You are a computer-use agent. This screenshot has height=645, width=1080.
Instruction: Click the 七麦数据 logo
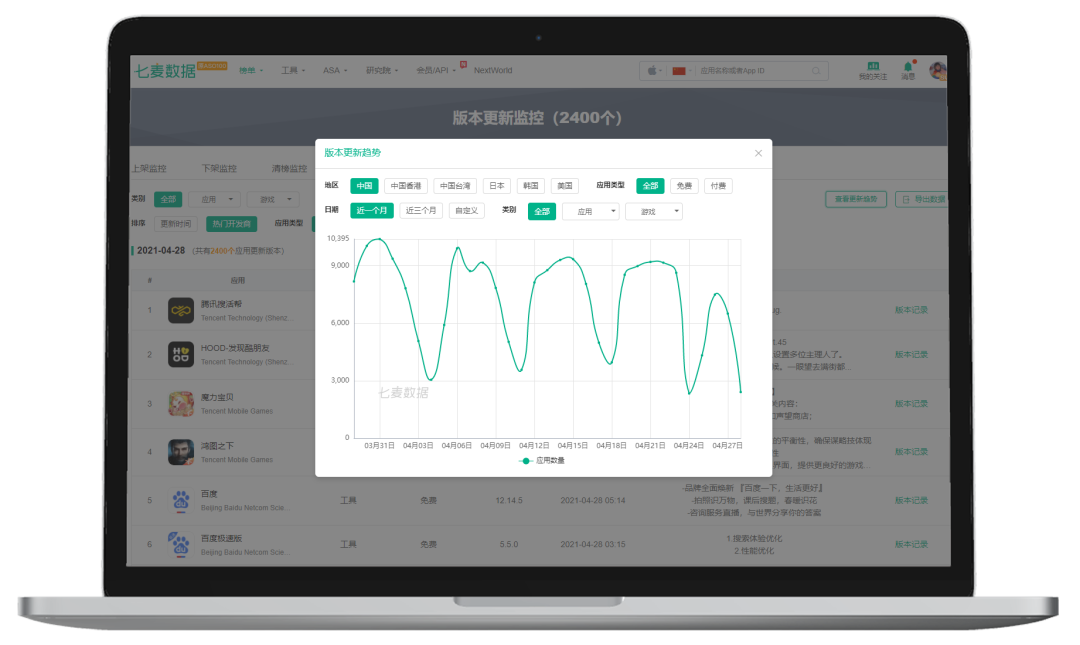(x=165, y=71)
